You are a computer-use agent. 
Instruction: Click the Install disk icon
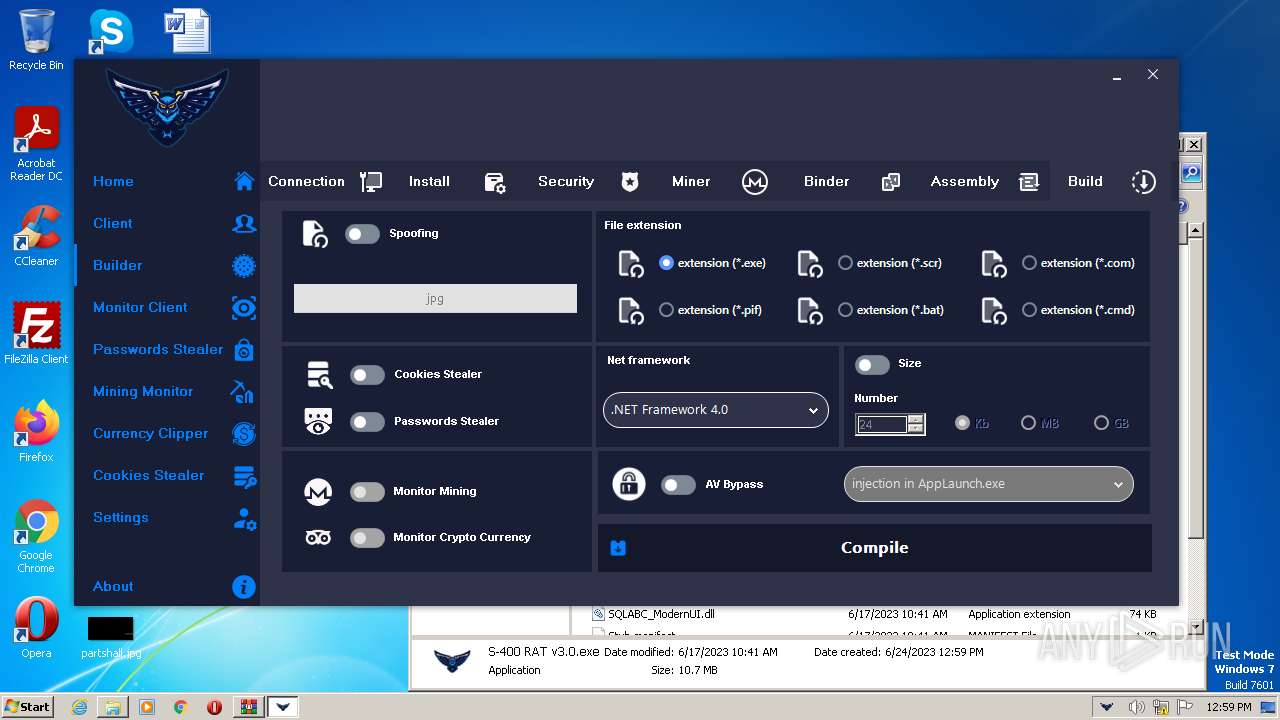click(495, 182)
